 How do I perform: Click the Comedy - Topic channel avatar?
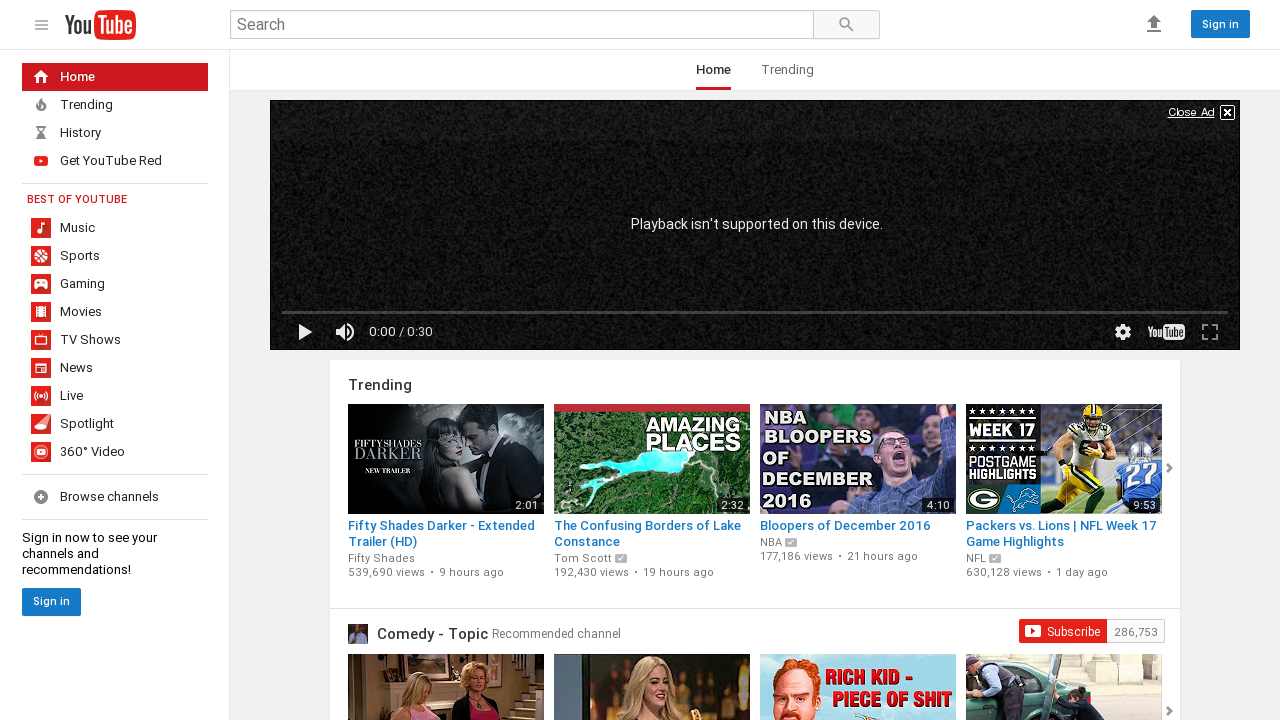358,634
